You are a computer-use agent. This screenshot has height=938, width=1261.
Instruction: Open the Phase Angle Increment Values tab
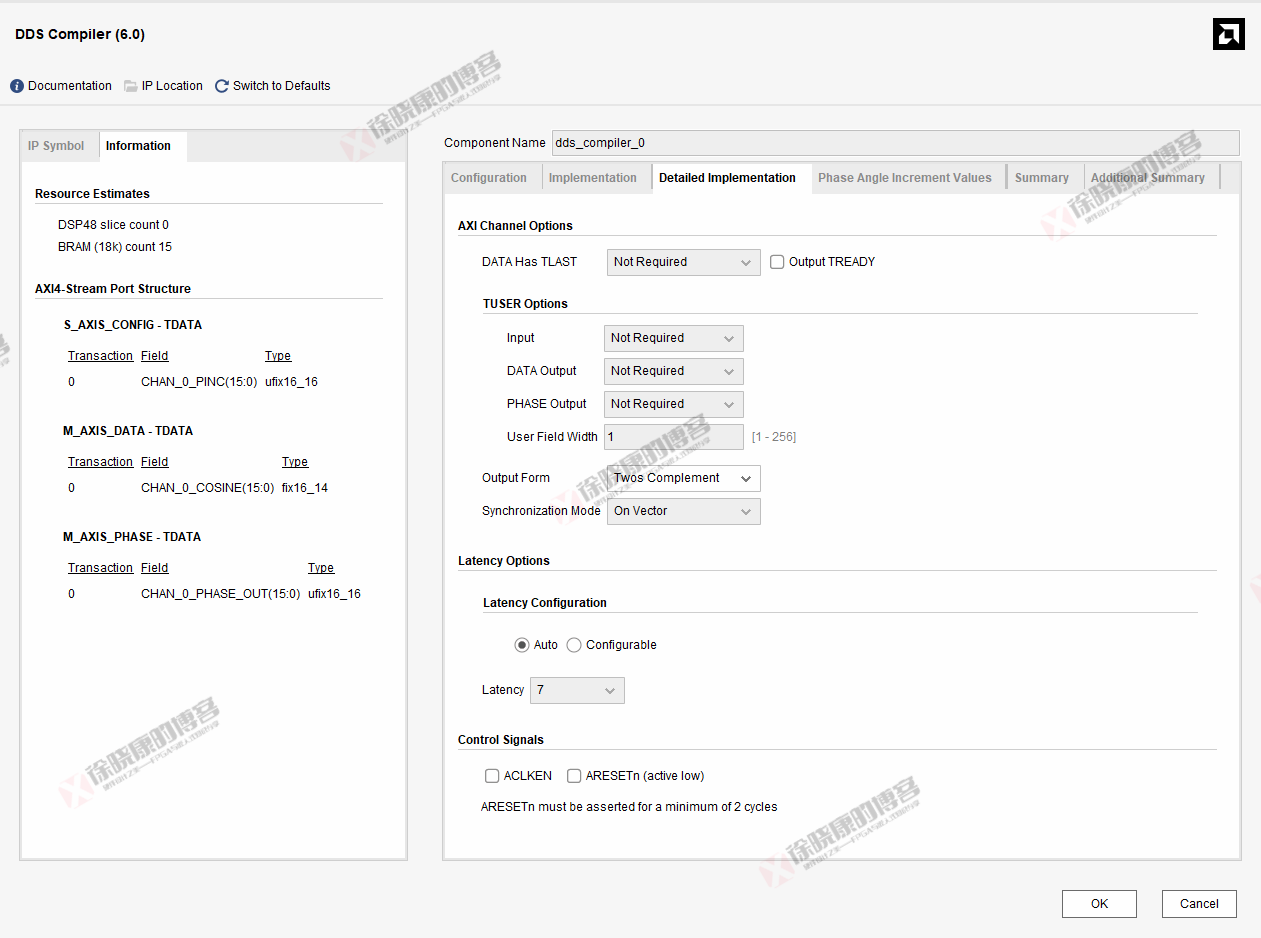904,178
